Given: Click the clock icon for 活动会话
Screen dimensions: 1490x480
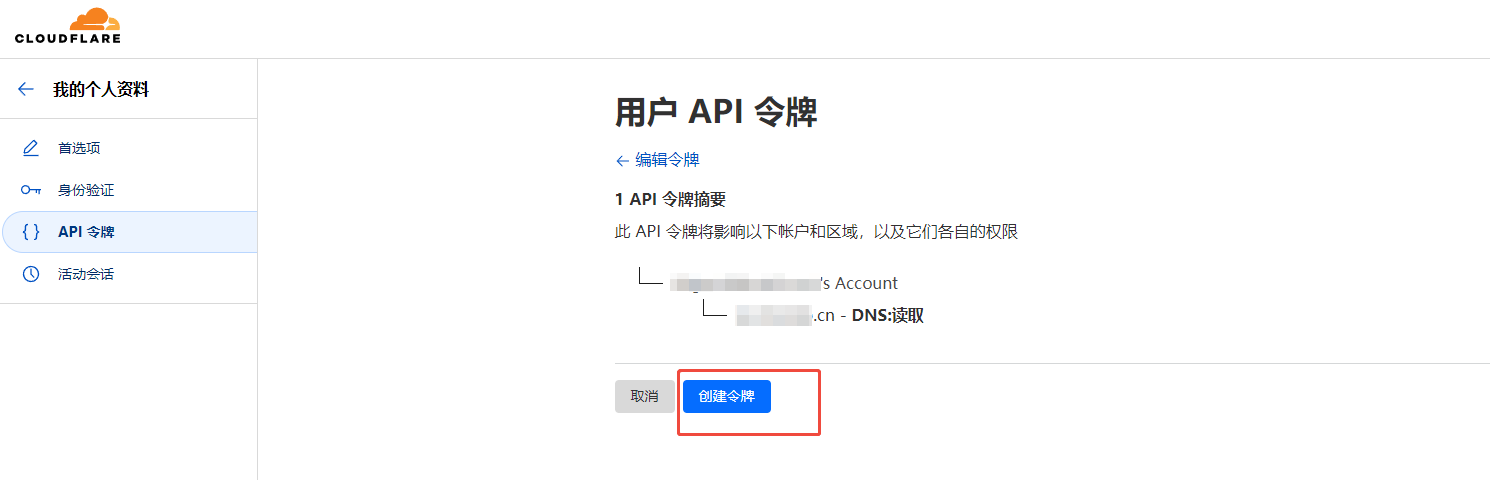Looking at the screenshot, I should point(31,274).
